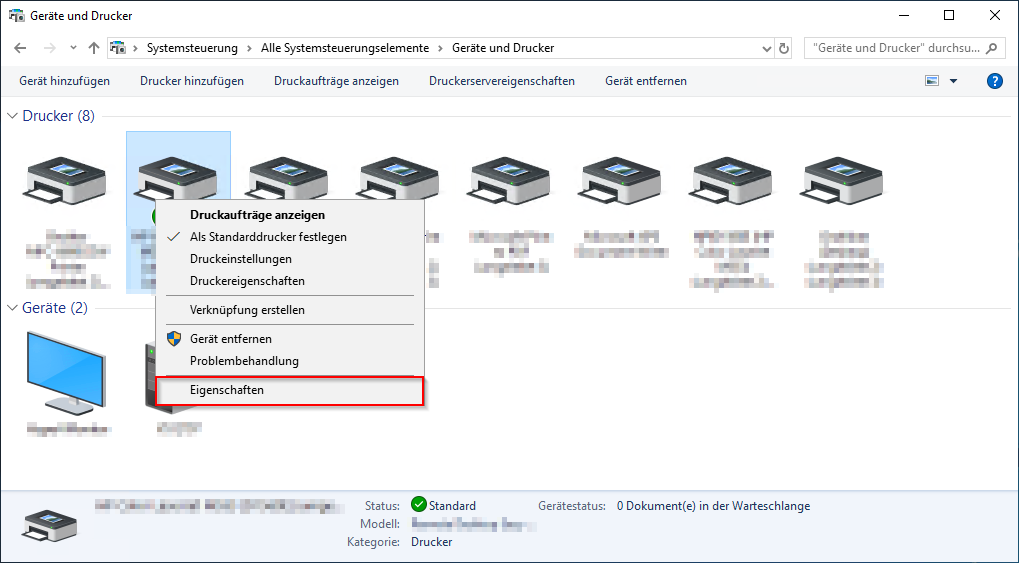Select the monitor device icon under Geräte
This screenshot has height=563, width=1019.
point(66,370)
